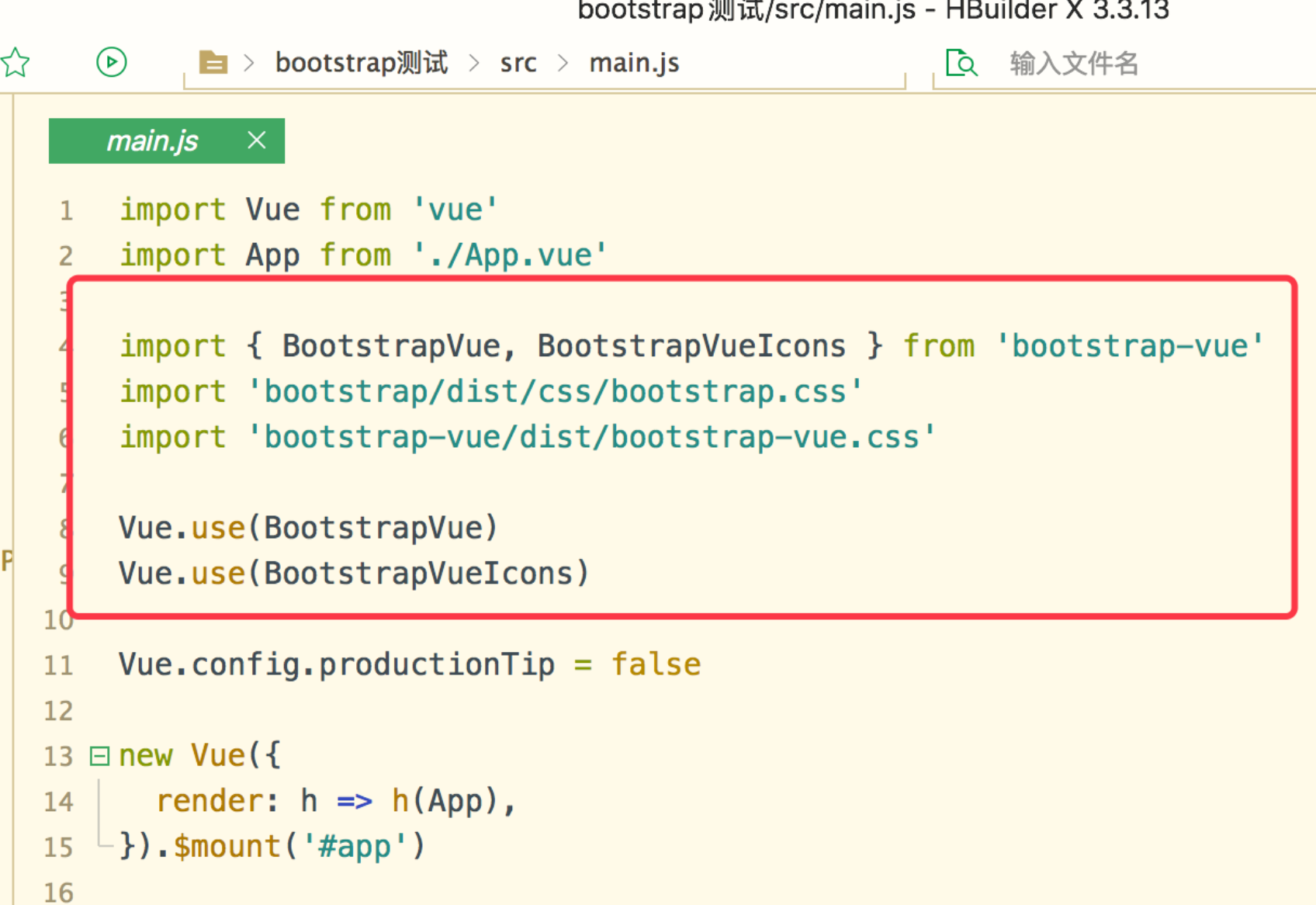1316x905 pixels.
Task: Click the false value on line 11
Action: 656,664
